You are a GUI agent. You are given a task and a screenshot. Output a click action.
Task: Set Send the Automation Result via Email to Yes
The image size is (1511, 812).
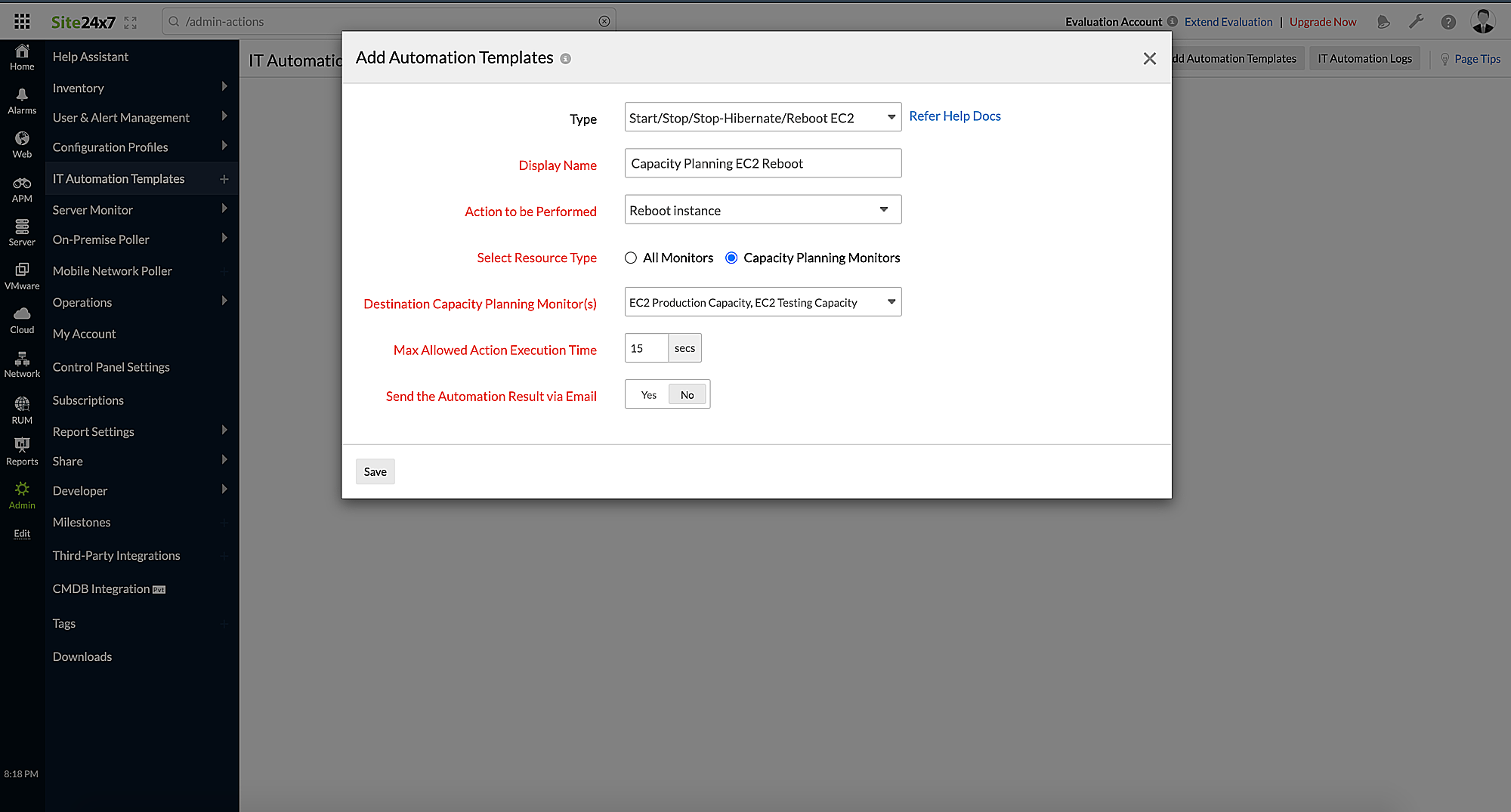(x=647, y=394)
